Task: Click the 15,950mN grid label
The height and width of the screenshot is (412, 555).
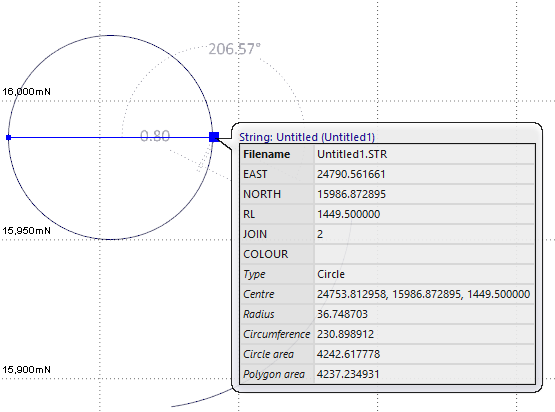Action: click(x=27, y=231)
